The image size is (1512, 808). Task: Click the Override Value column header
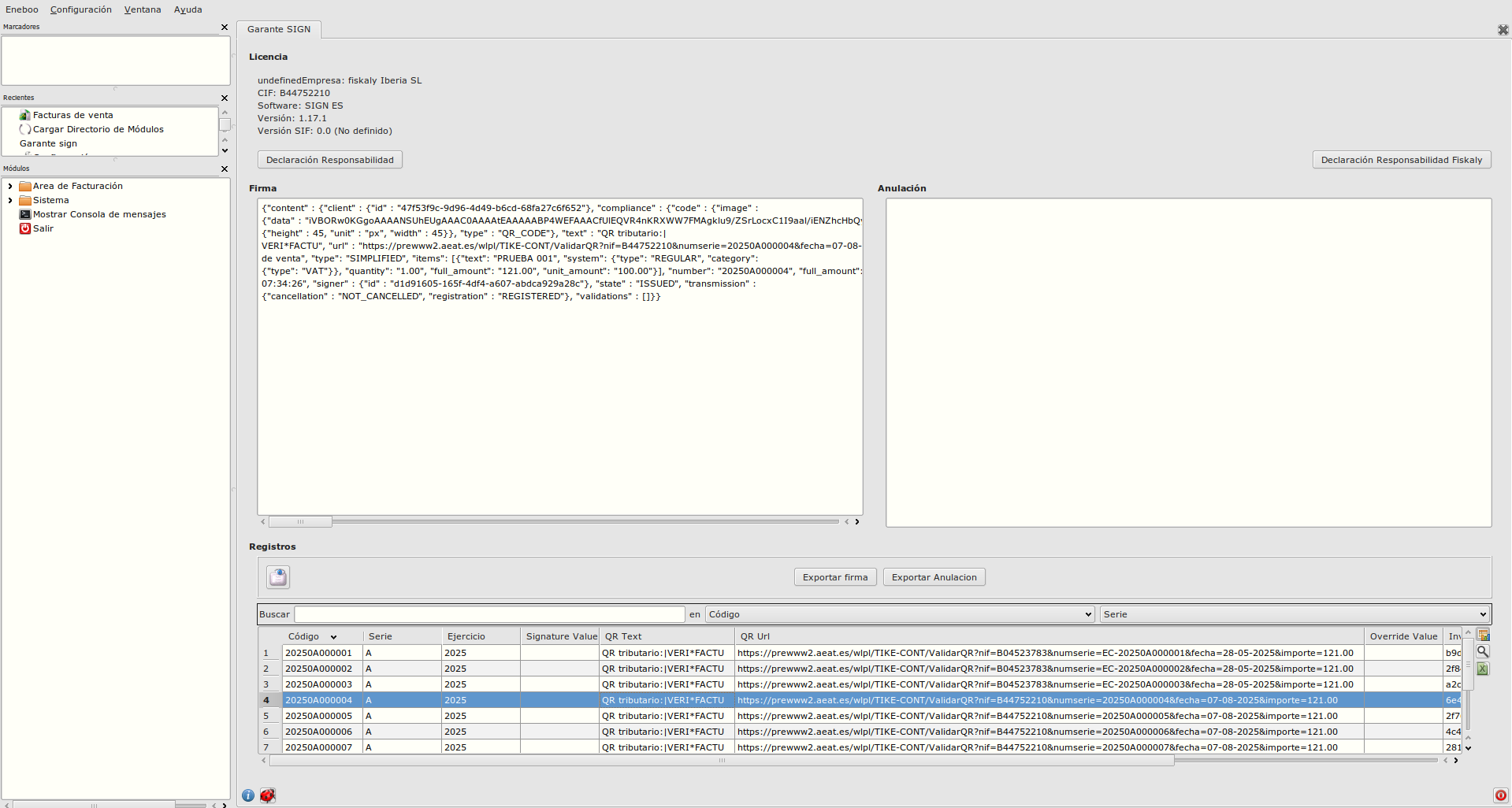tap(1403, 636)
